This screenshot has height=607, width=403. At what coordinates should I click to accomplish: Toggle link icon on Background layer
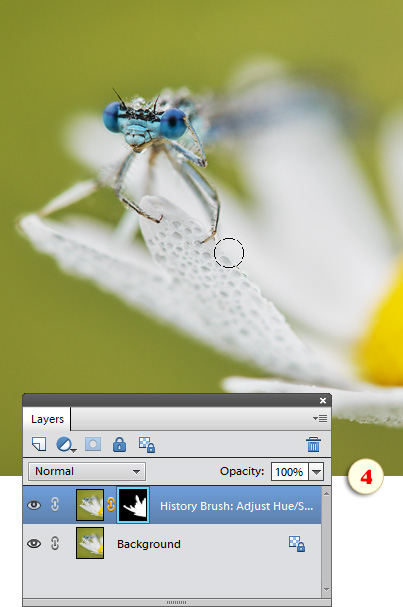(x=55, y=544)
